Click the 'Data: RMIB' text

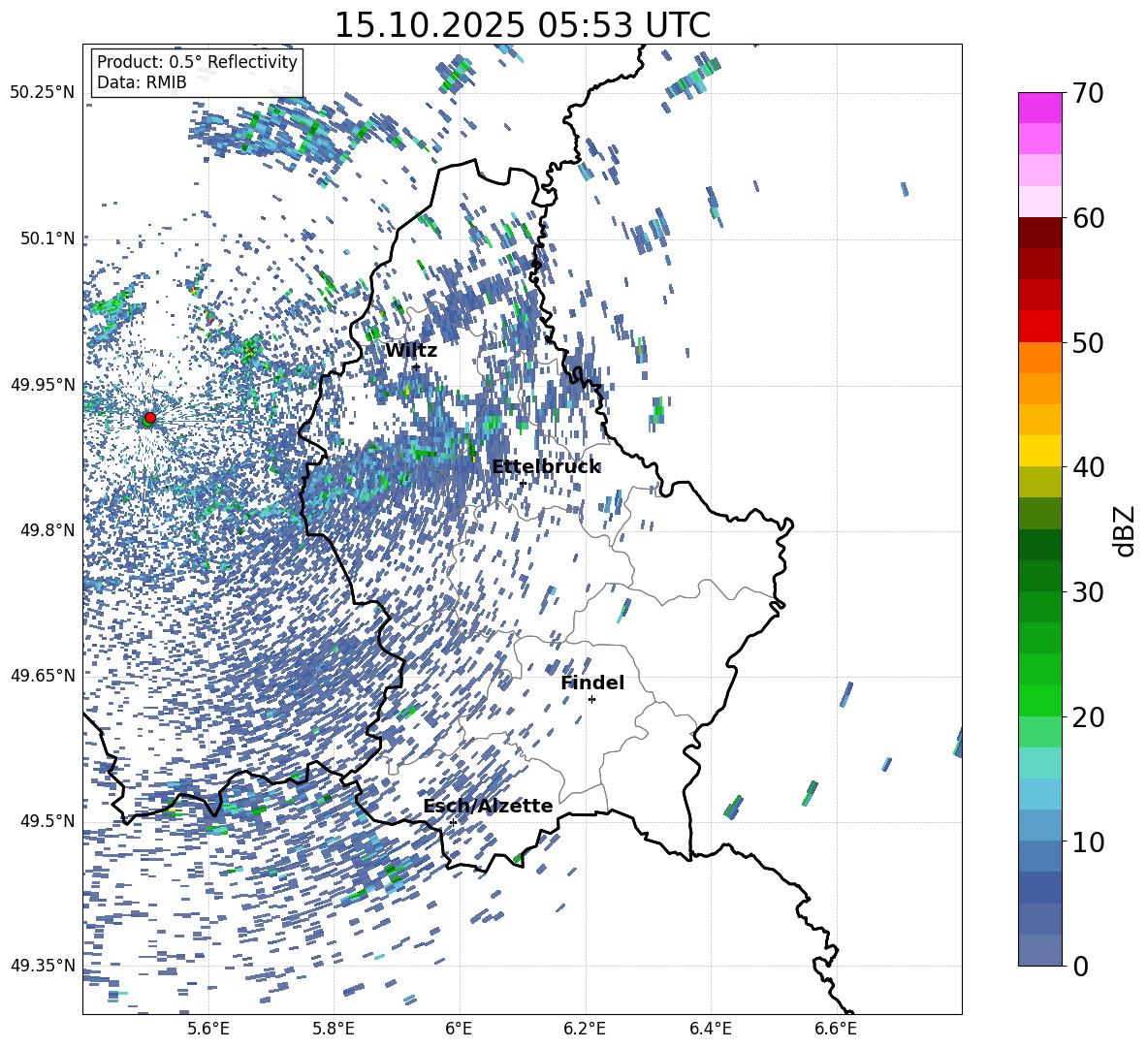point(142,82)
